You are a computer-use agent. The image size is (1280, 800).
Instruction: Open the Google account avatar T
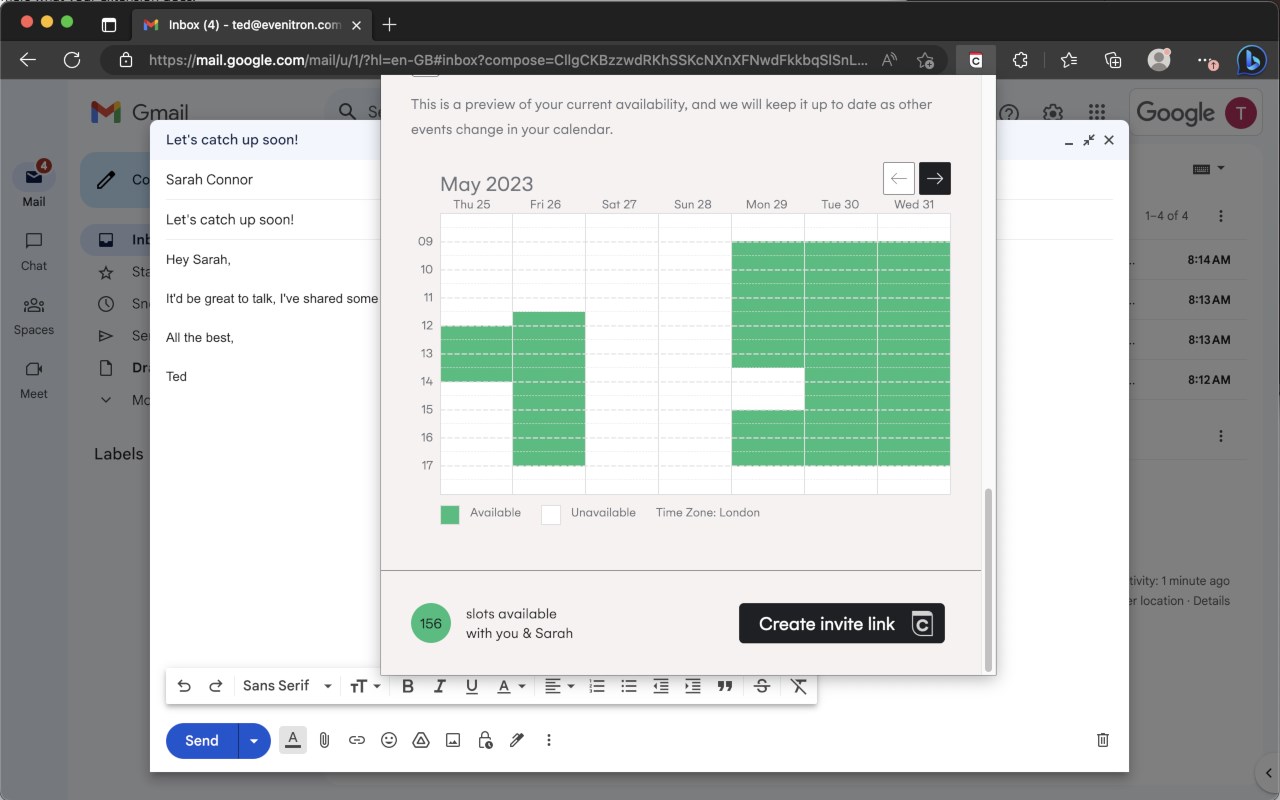click(1241, 113)
